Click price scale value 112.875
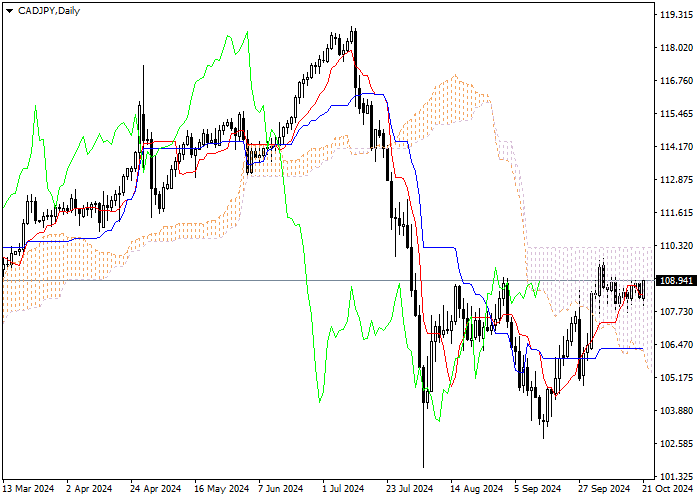Viewport: 700px width, 500px height. 676,180
